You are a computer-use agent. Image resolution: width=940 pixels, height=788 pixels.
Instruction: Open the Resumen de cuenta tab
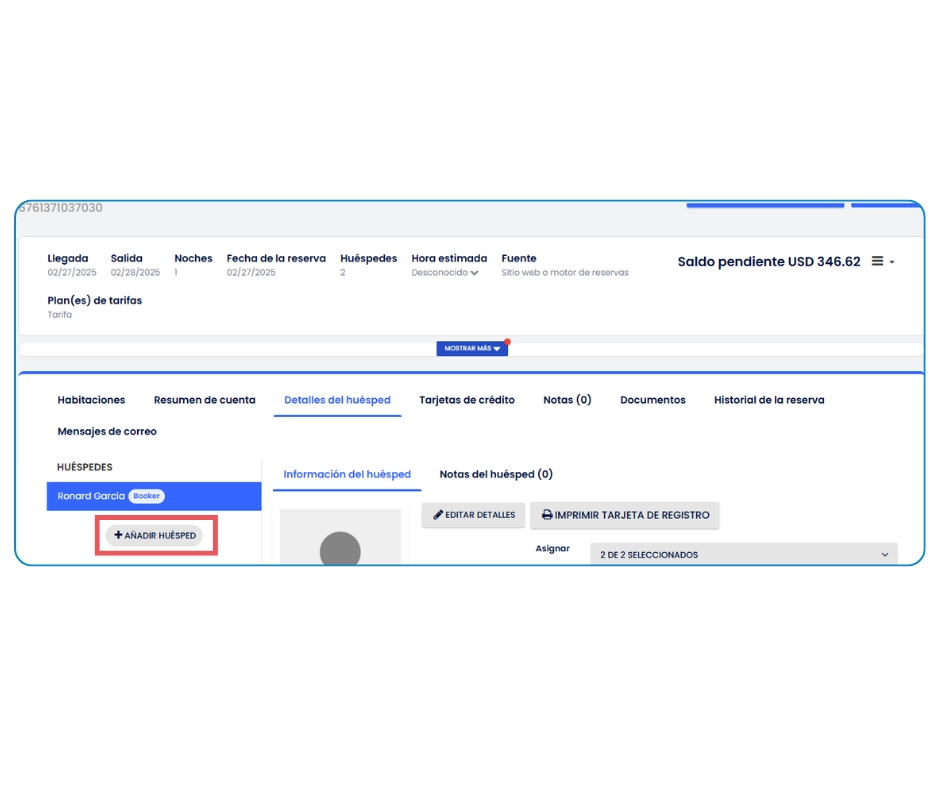click(x=204, y=400)
